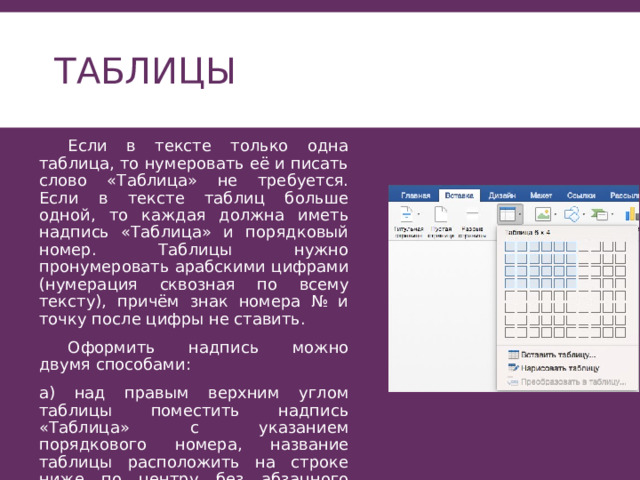Select the Вставка ribbon tab
This screenshot has height=480, width=640.
point(459,196)
